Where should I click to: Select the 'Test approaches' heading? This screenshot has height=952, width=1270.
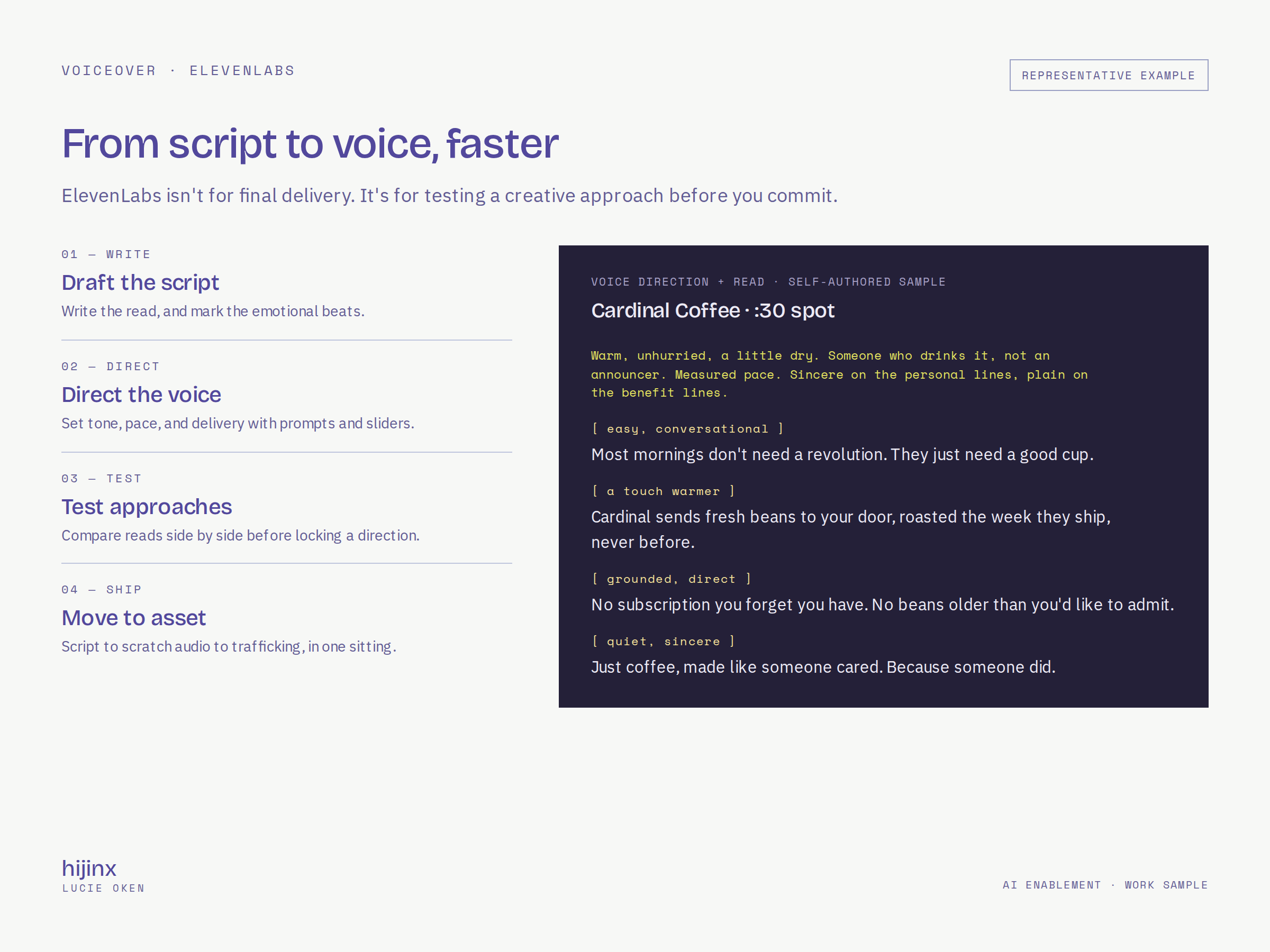[147, 507]
